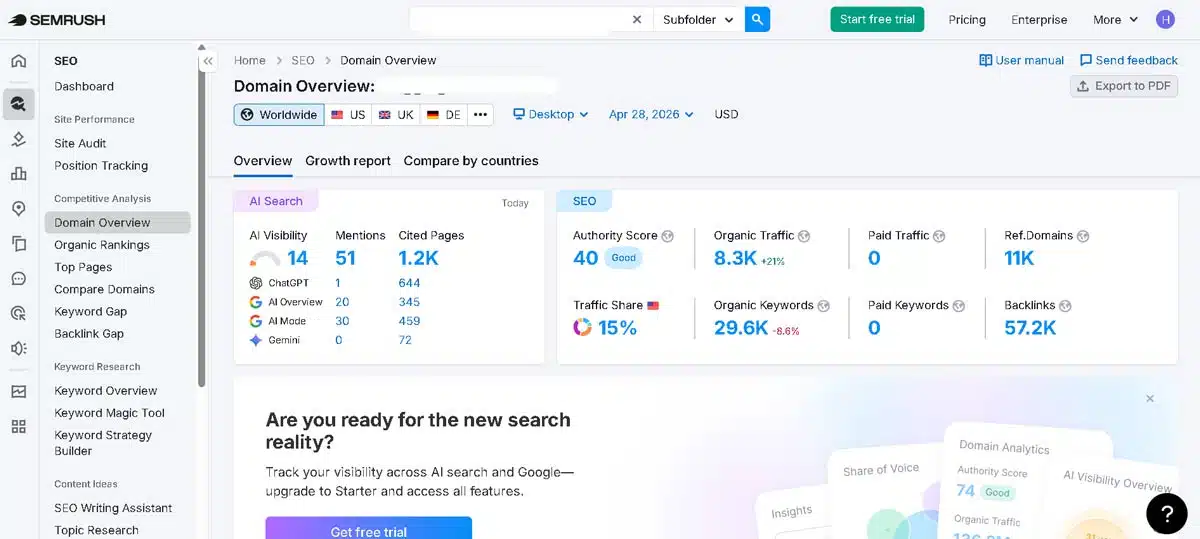Select Domain Overview in sidebar
The width and height of the screenshot is (1200, 539).
click(117, 222)
